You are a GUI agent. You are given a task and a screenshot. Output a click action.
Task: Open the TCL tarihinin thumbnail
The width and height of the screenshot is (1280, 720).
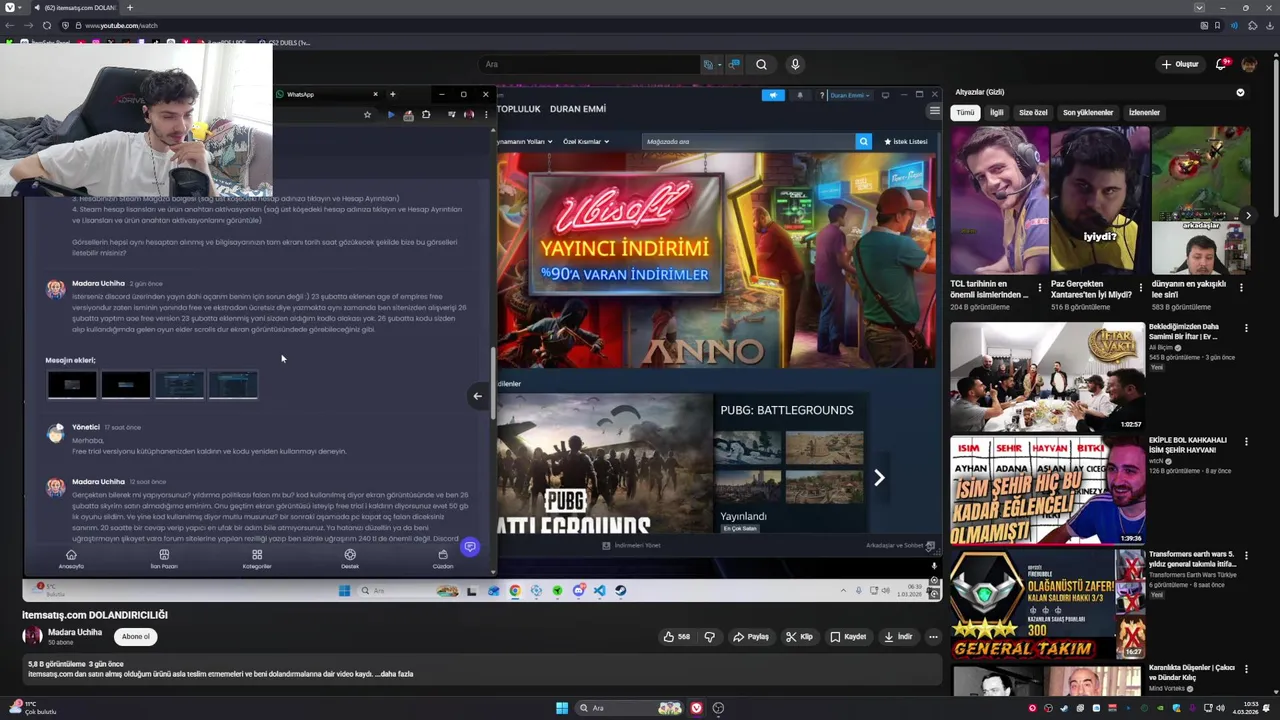pyautogui.click(x=999, y=200)
